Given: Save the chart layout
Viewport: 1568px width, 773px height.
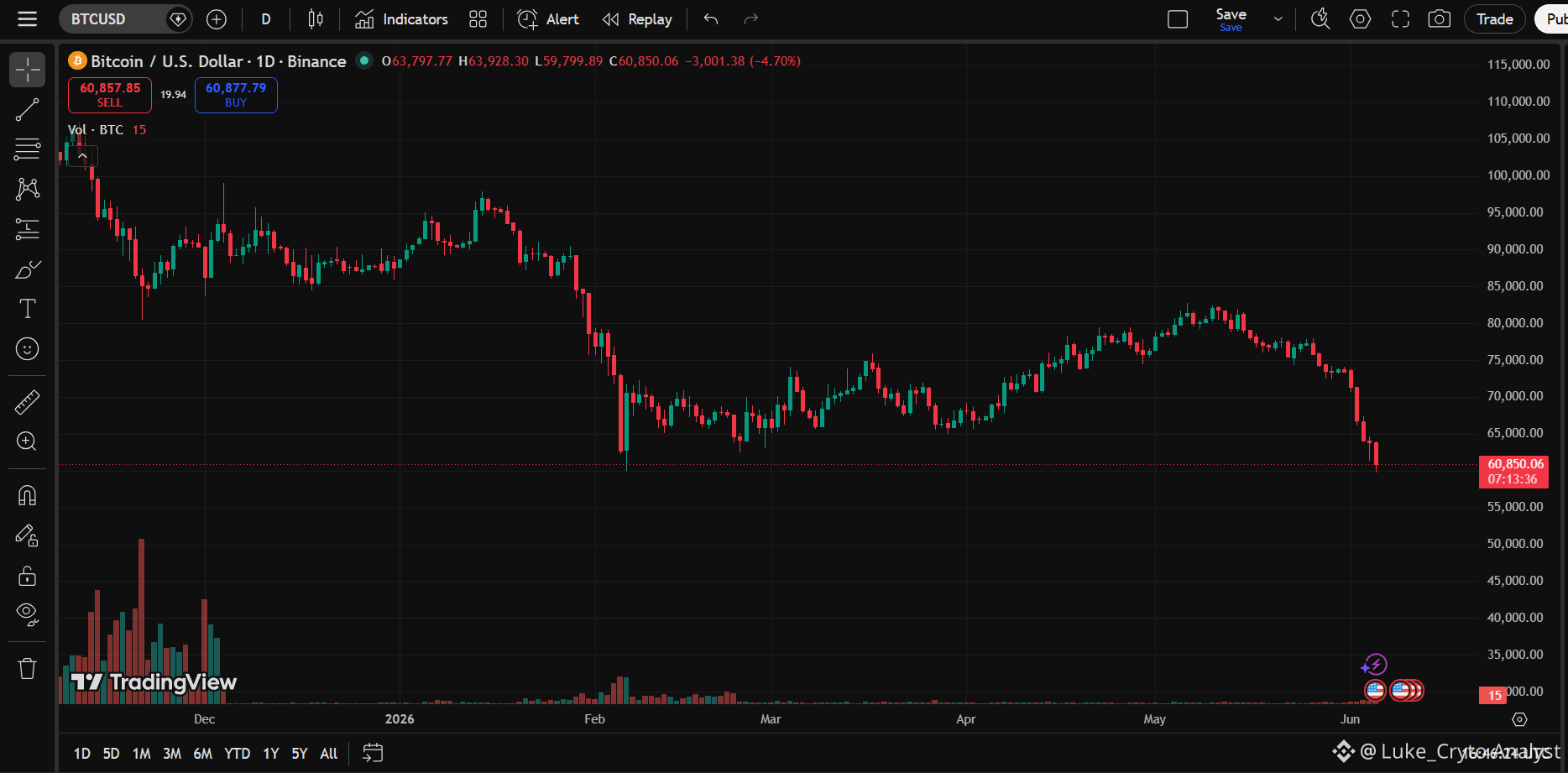Looking at the screenshot, I should [x=1231, y=19].
